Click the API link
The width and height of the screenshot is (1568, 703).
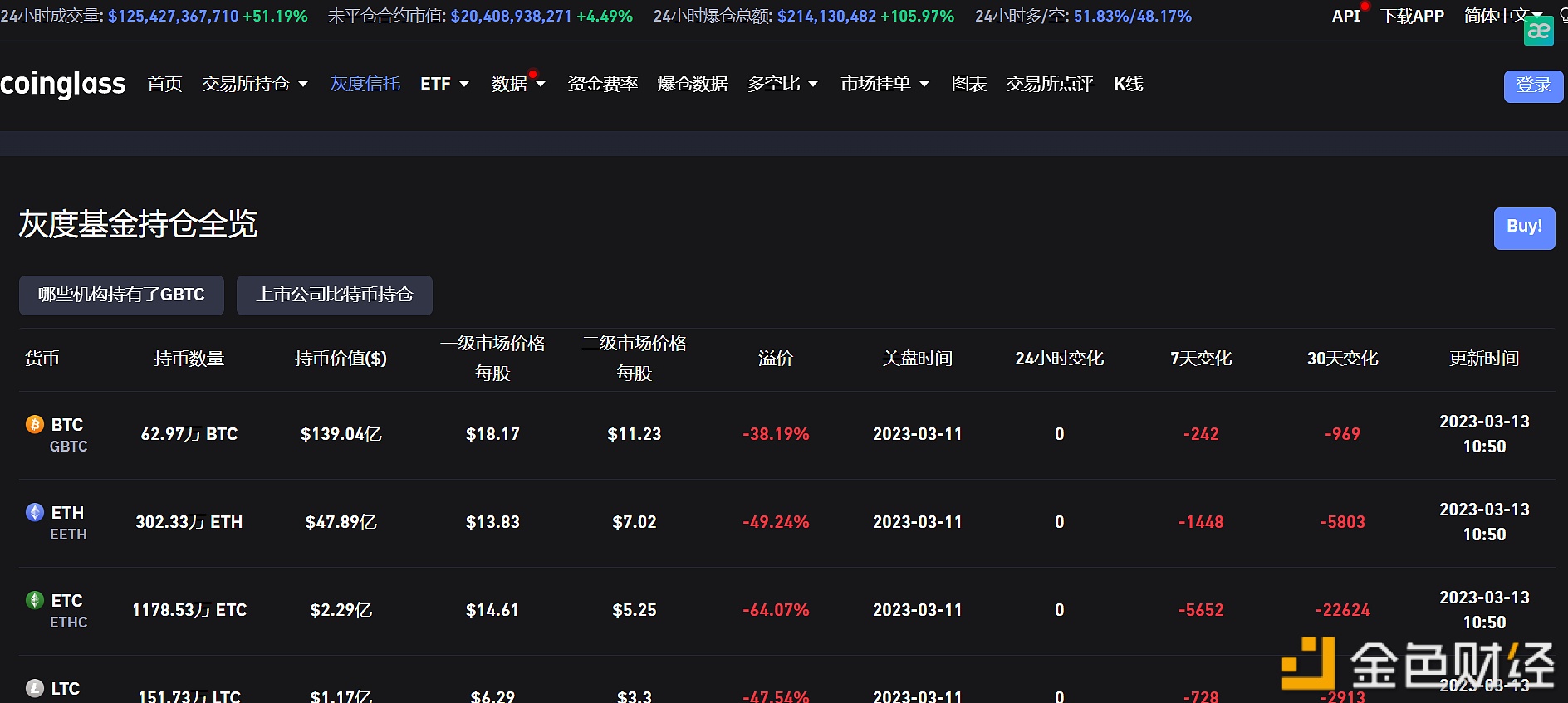point(1345,16)
